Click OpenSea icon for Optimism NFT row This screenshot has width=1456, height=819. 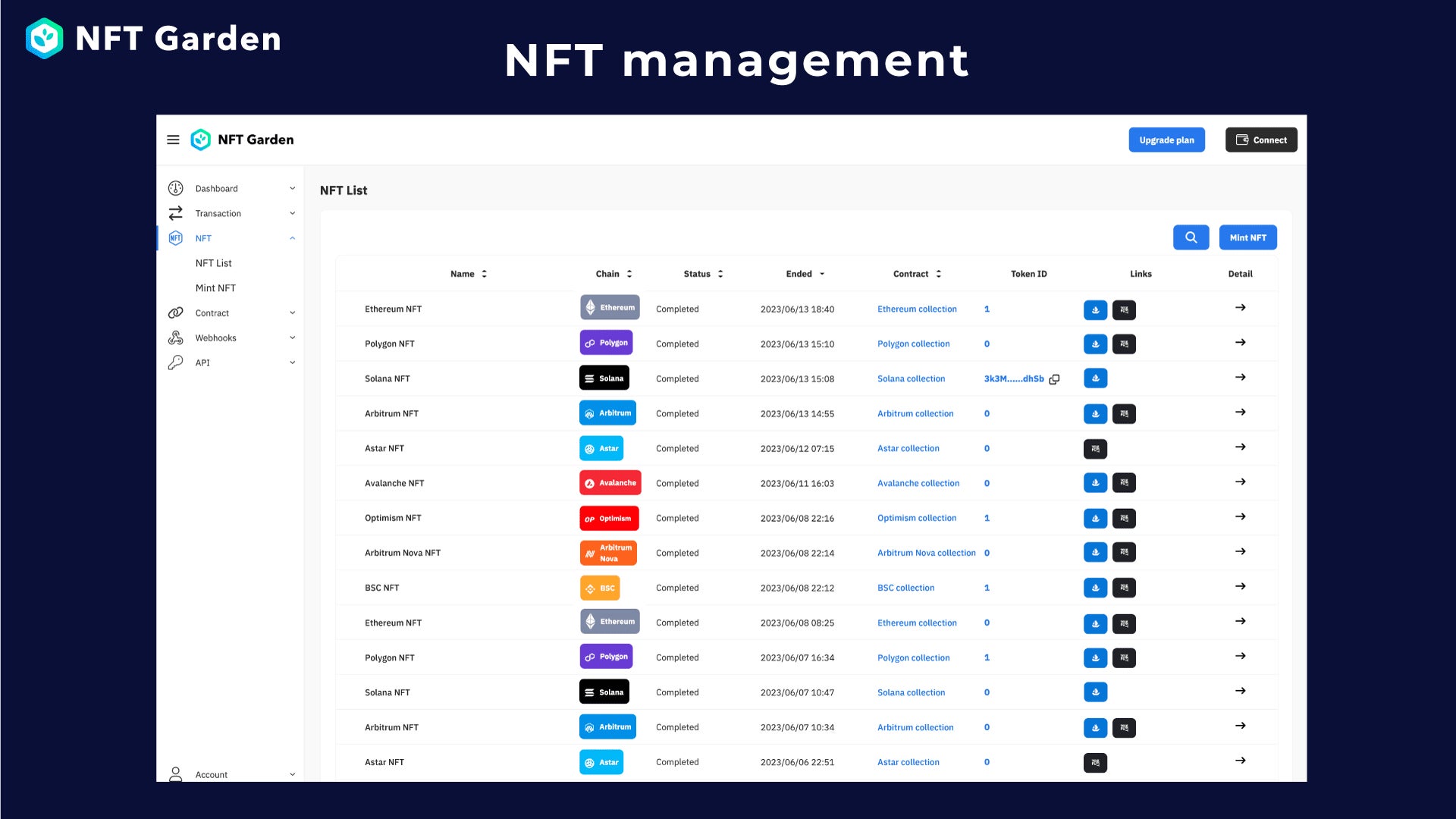pyautogui.click(x=1095, y=519)
